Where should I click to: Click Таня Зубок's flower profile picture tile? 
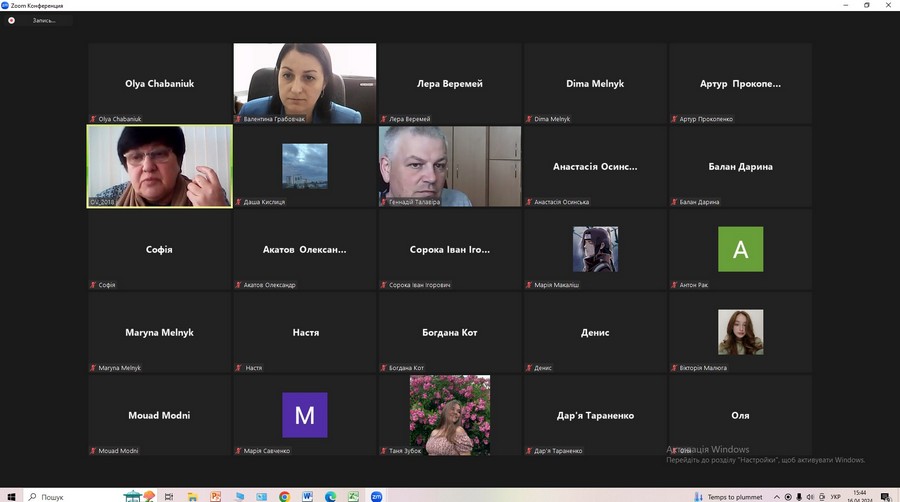449,413
